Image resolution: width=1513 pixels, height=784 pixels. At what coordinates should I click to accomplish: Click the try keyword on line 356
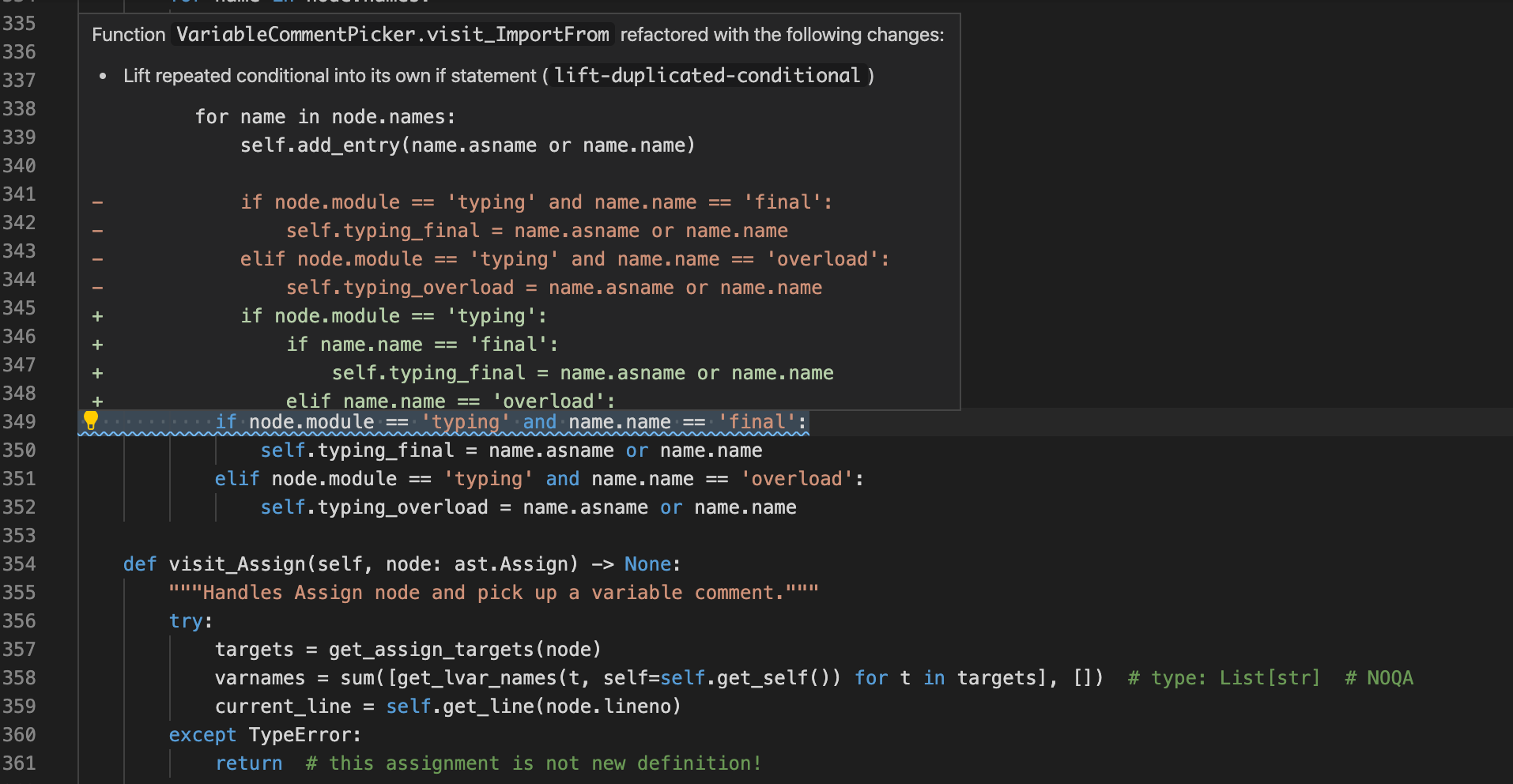186,621
